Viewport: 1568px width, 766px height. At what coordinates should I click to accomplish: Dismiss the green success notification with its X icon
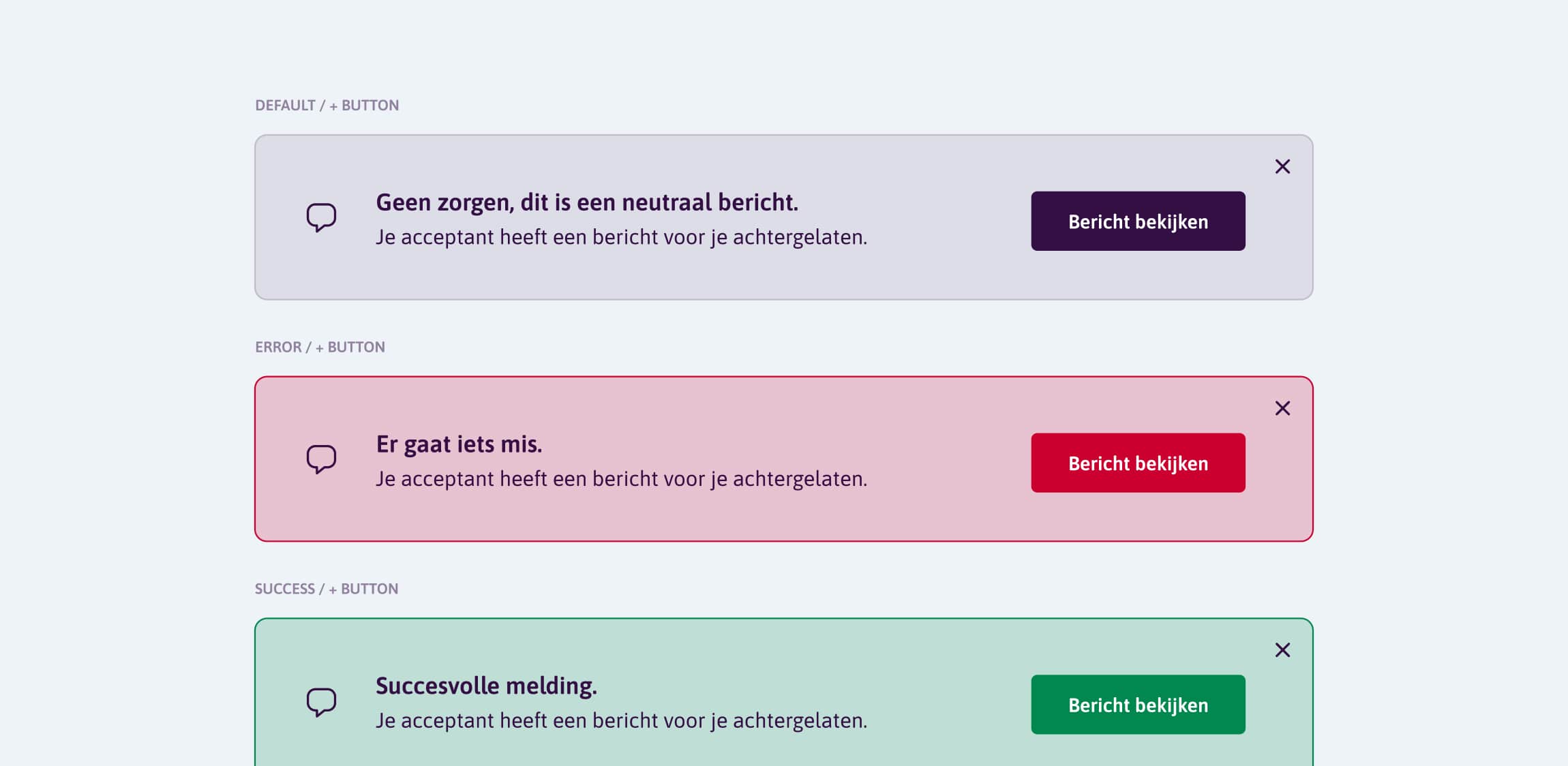click(1283, 650)
